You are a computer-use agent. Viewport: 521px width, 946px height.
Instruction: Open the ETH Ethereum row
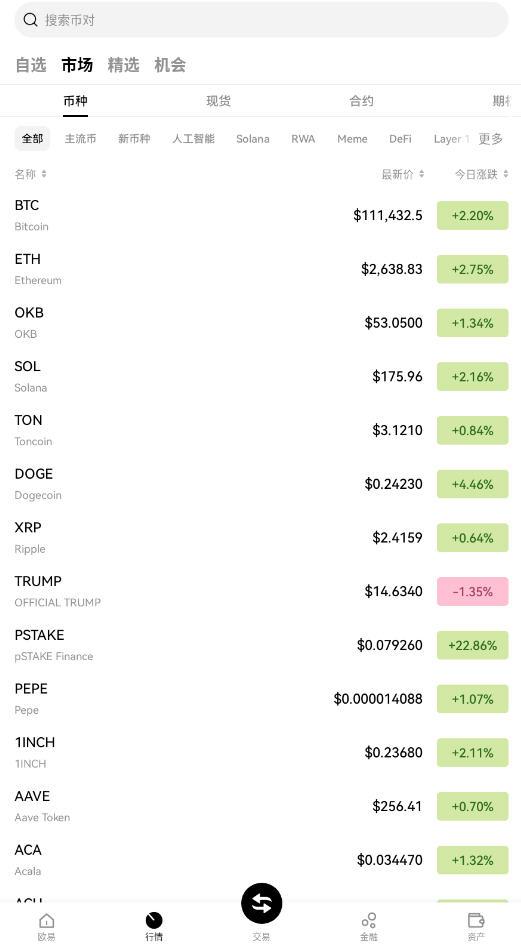tap(260, 269)
